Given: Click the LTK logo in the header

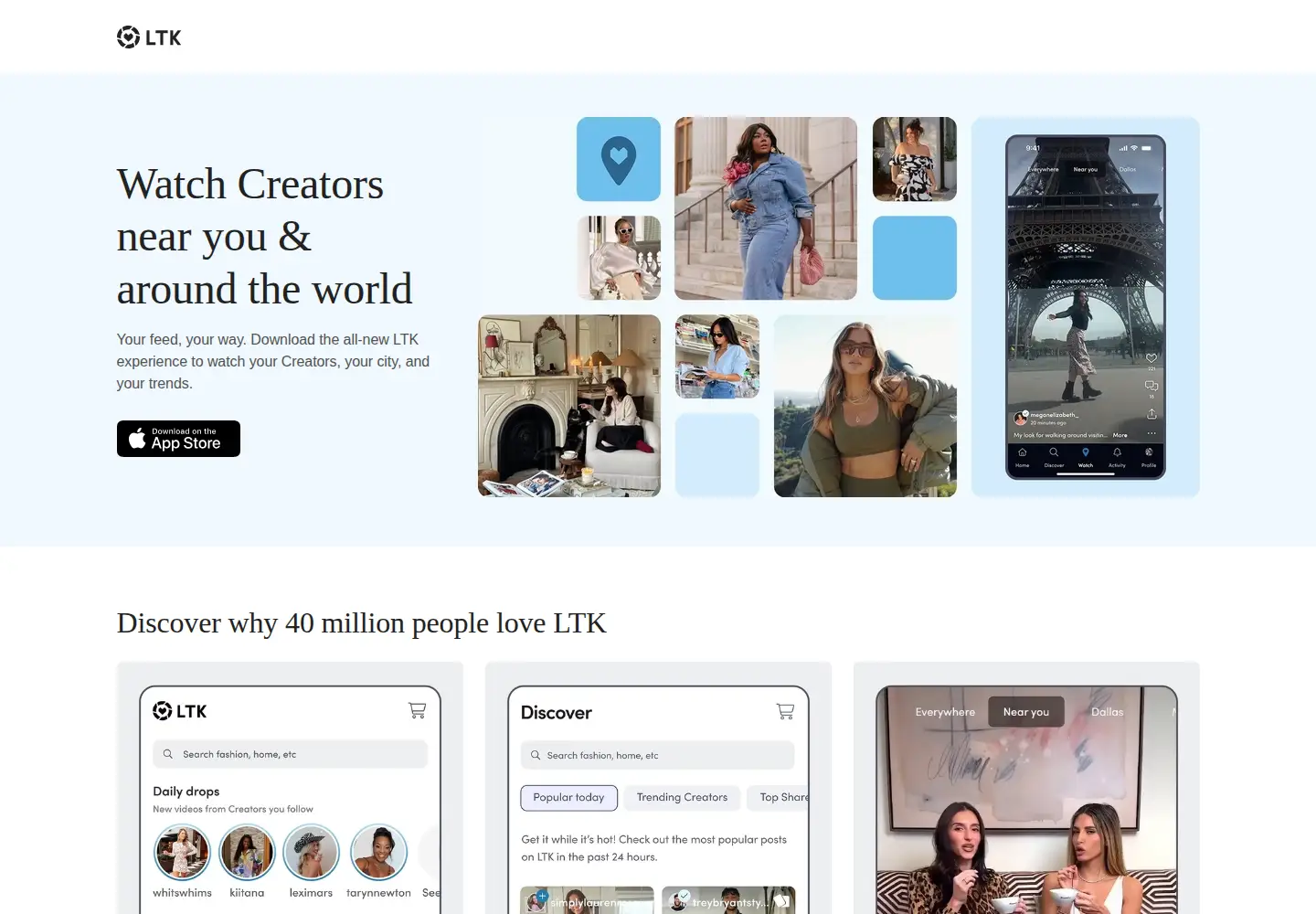Looking at the screenshot, I should pos(149,37).
